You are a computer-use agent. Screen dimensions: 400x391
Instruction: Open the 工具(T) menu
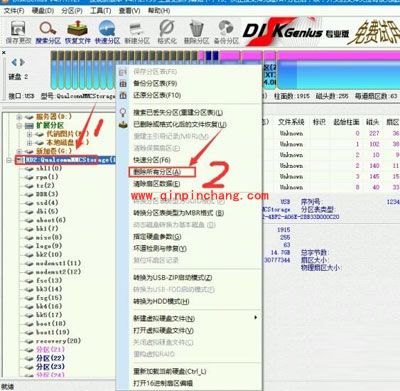(101, 11)
